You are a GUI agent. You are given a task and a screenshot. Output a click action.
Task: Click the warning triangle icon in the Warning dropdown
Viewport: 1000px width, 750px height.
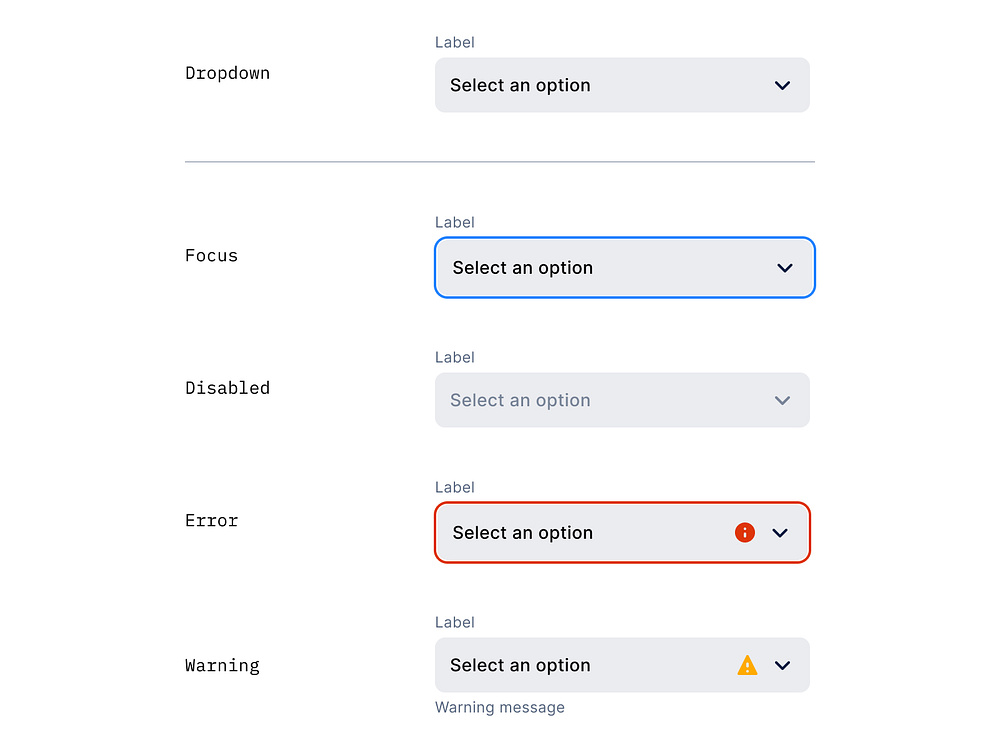point(747,665)
